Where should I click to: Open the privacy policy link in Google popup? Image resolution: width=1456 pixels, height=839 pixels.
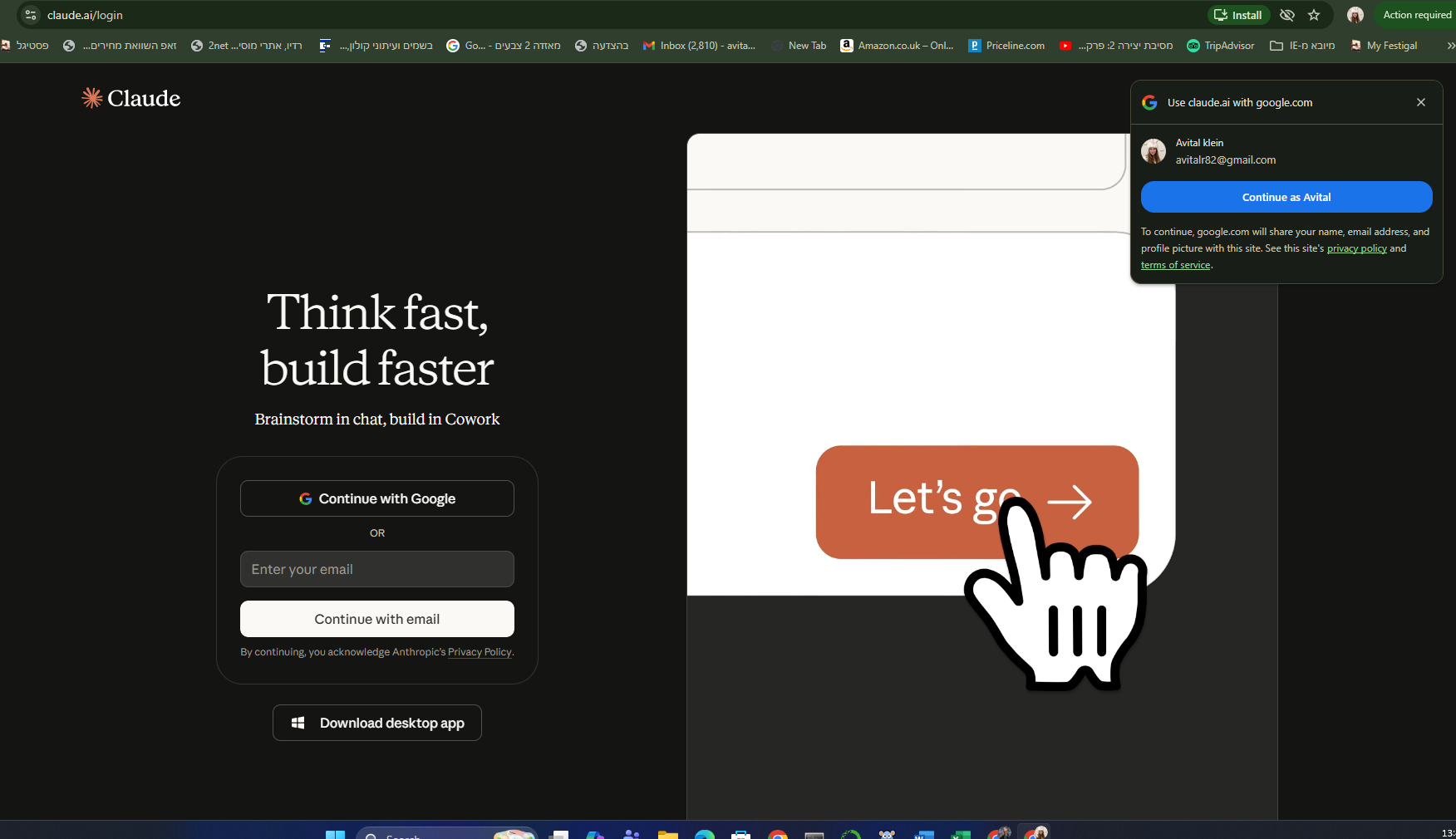(x=1356, y=248)
